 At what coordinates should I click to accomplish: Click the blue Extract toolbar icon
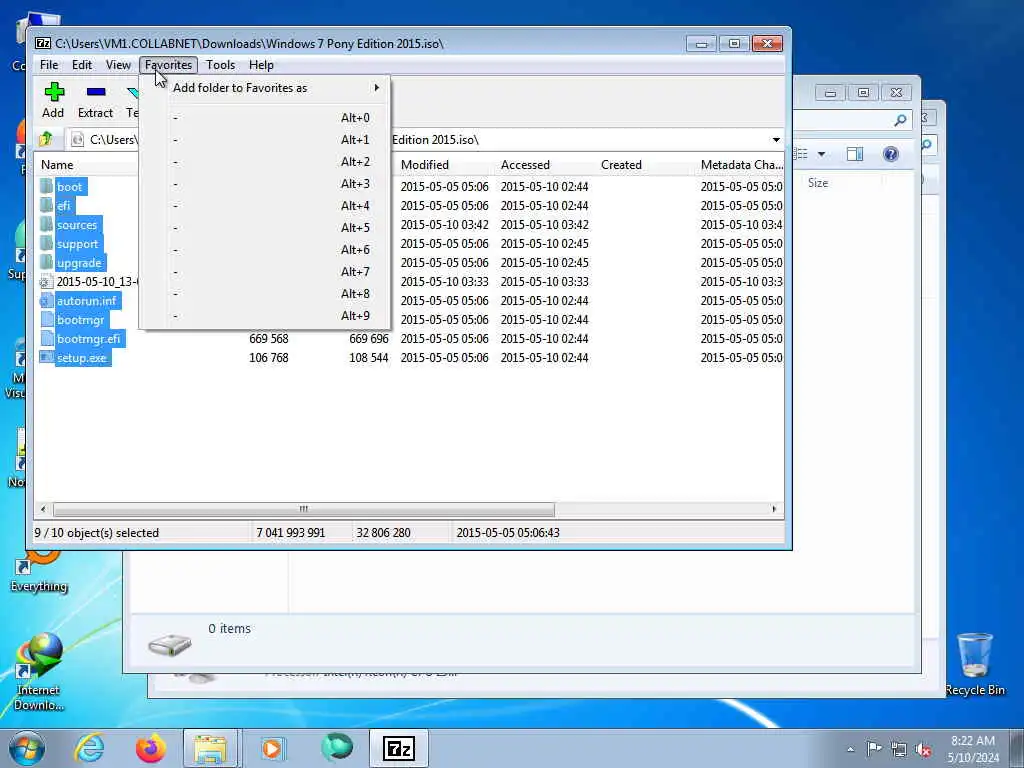pyautogui.click(x=96, y=91)
